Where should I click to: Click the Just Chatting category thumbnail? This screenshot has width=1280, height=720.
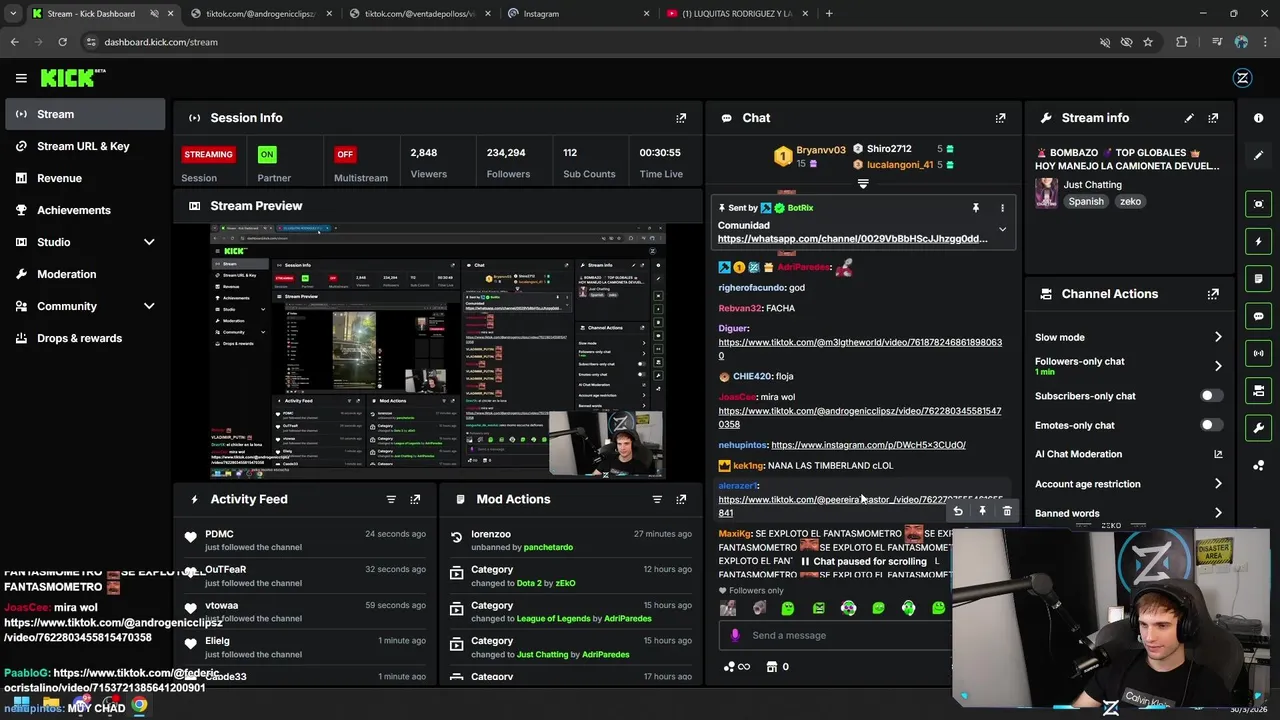(x=1046, y=193)
